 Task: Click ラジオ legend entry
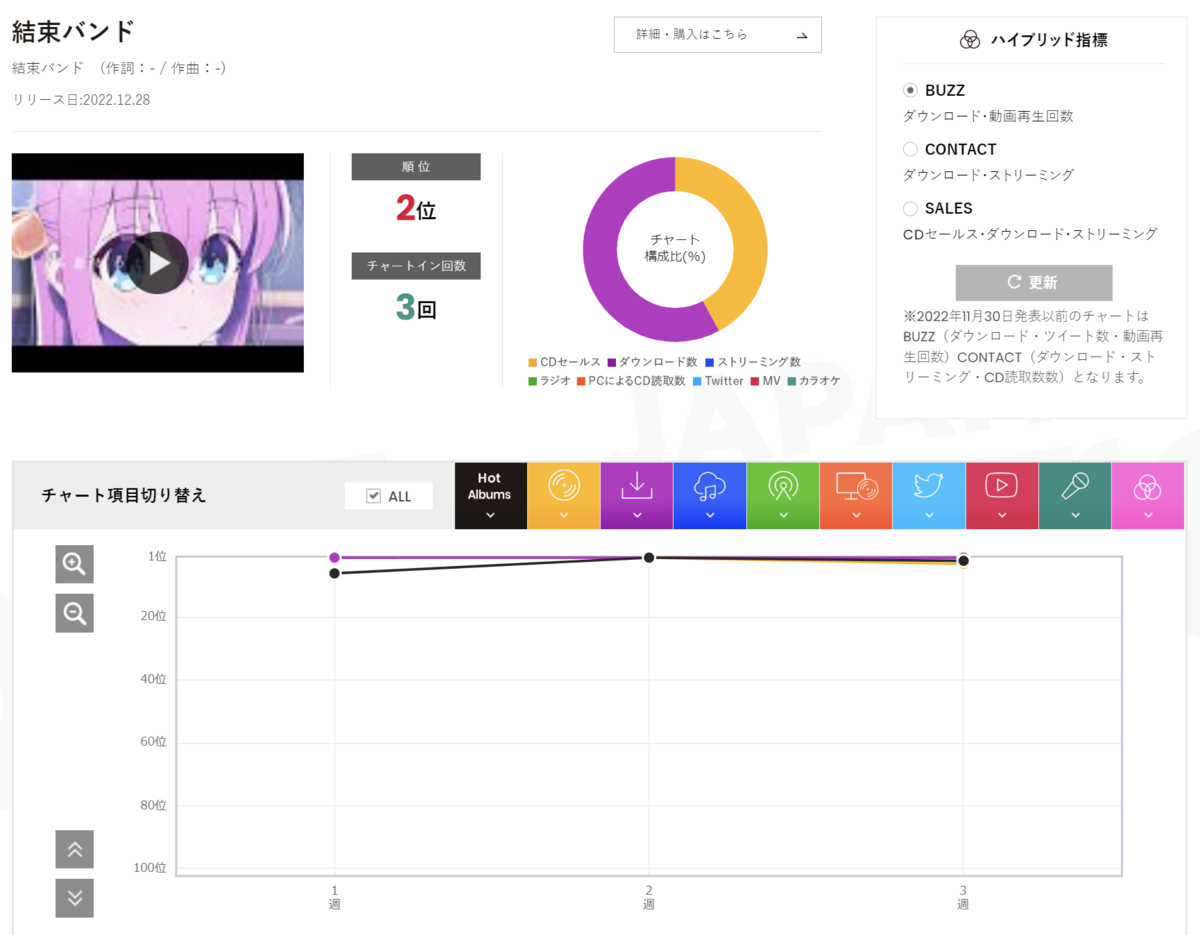coord(549,381)
